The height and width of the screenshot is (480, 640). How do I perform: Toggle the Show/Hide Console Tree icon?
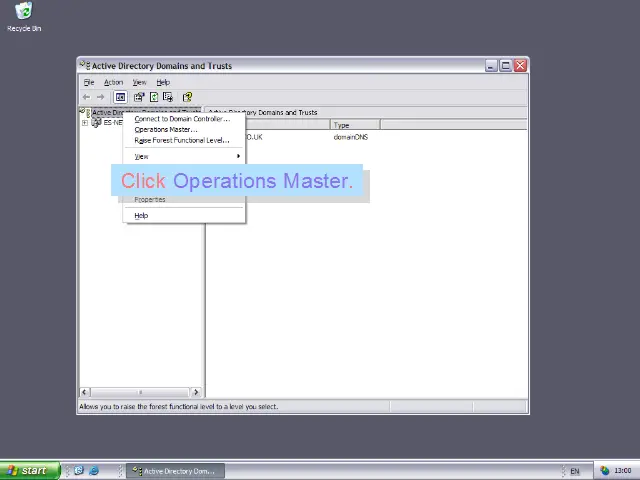pyautogui.click(x=120, y=97)
